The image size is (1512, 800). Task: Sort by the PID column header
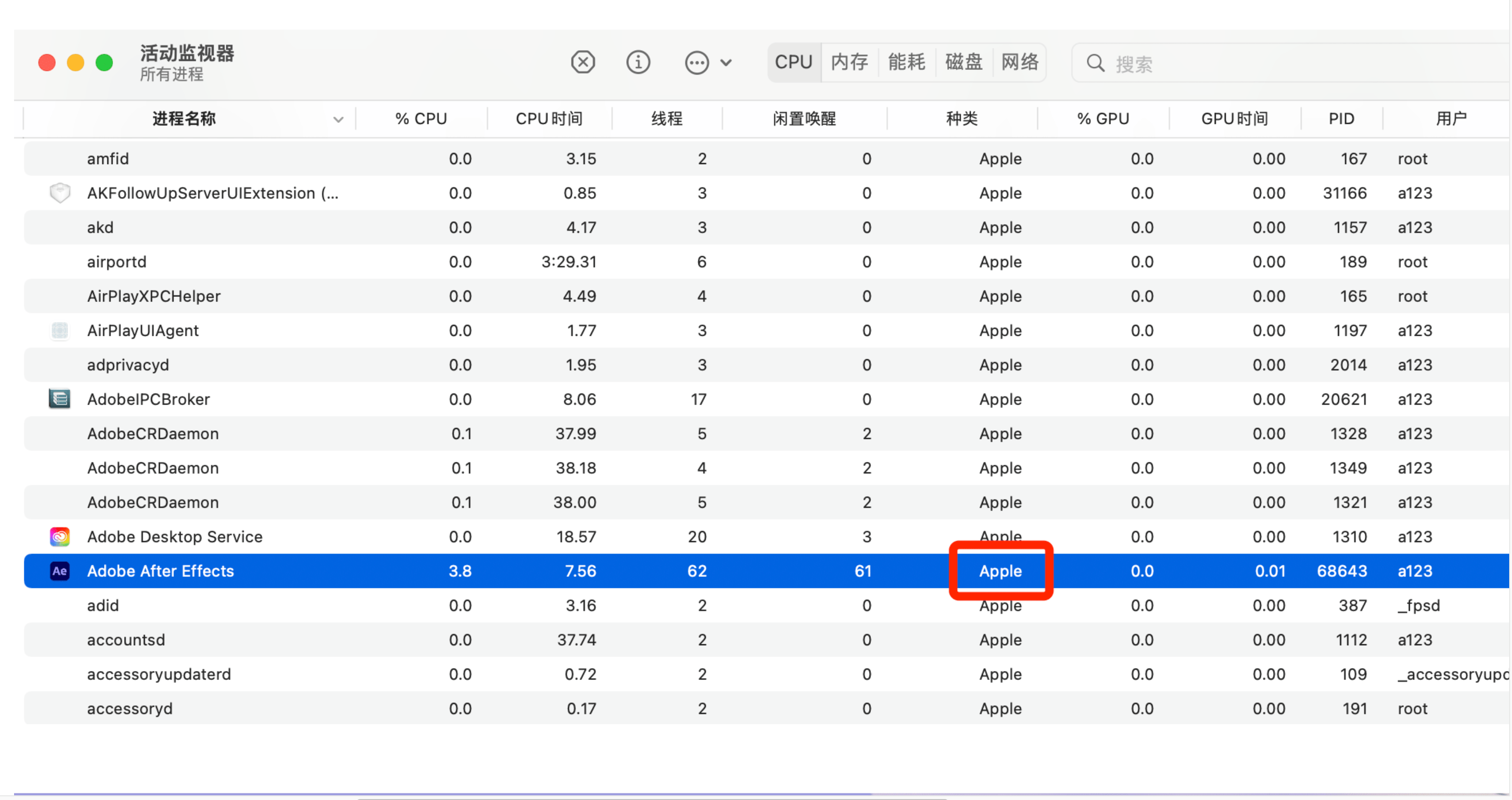click(1341, 119)
